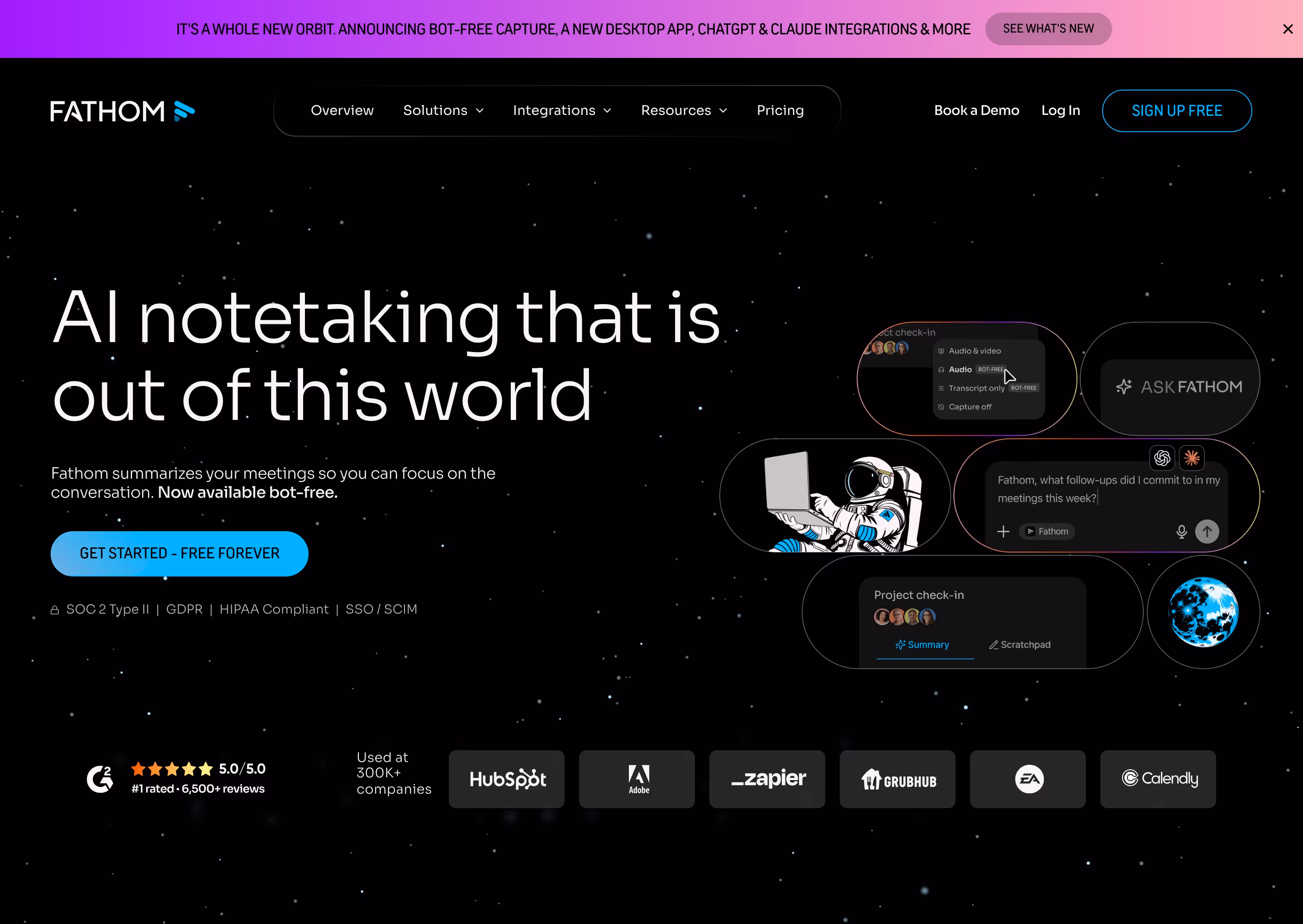The image size is (1303, 924).
Task: Select the Scratchpad tab
Action: 1020,645
